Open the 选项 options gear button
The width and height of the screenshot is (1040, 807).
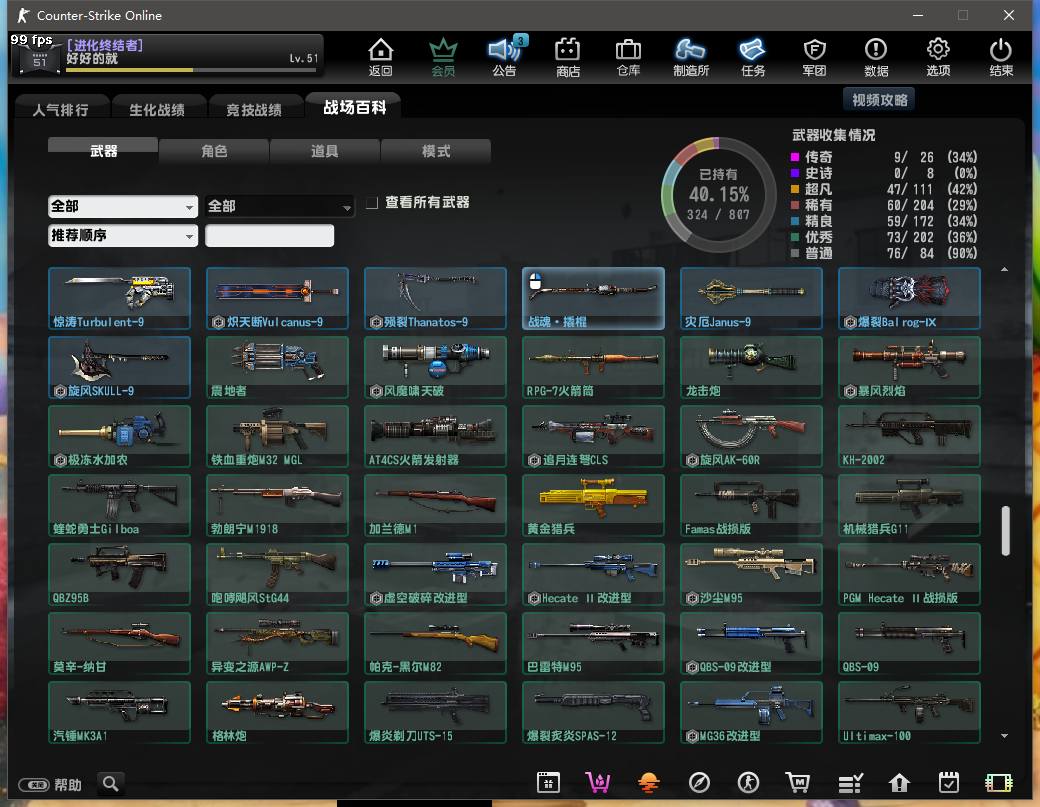click(938, 56)
